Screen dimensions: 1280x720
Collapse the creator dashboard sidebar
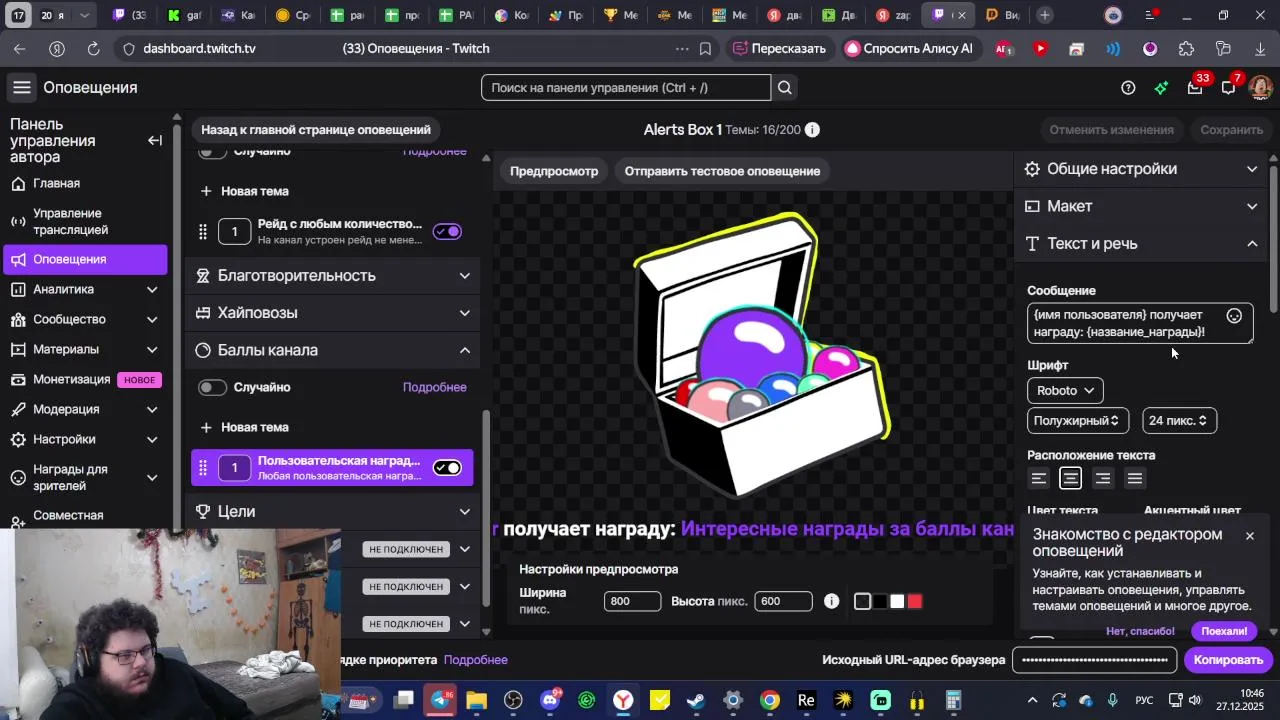click(x=155, y=140)
